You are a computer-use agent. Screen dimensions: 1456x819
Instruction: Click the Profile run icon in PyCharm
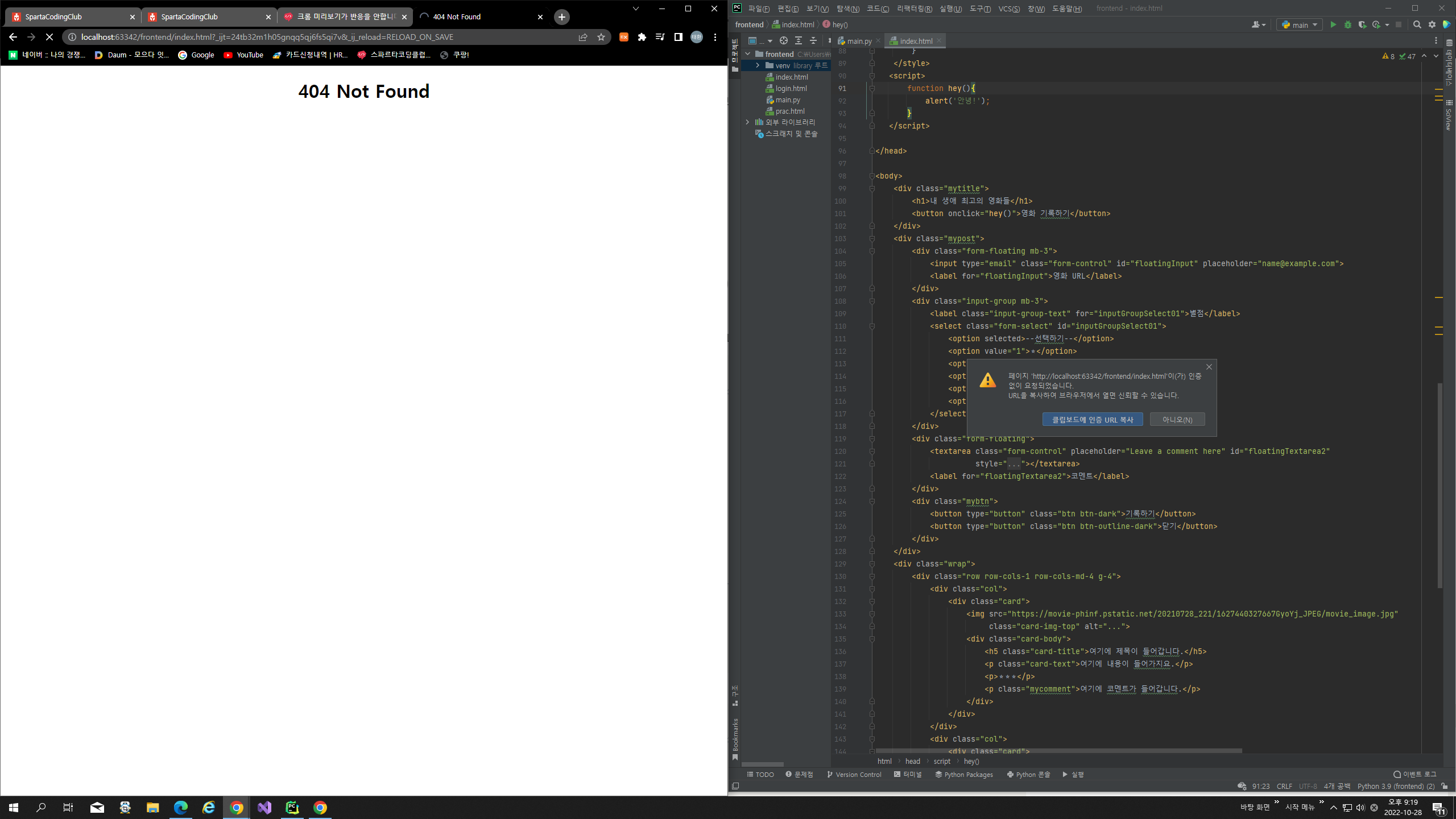pos(1376,24)
